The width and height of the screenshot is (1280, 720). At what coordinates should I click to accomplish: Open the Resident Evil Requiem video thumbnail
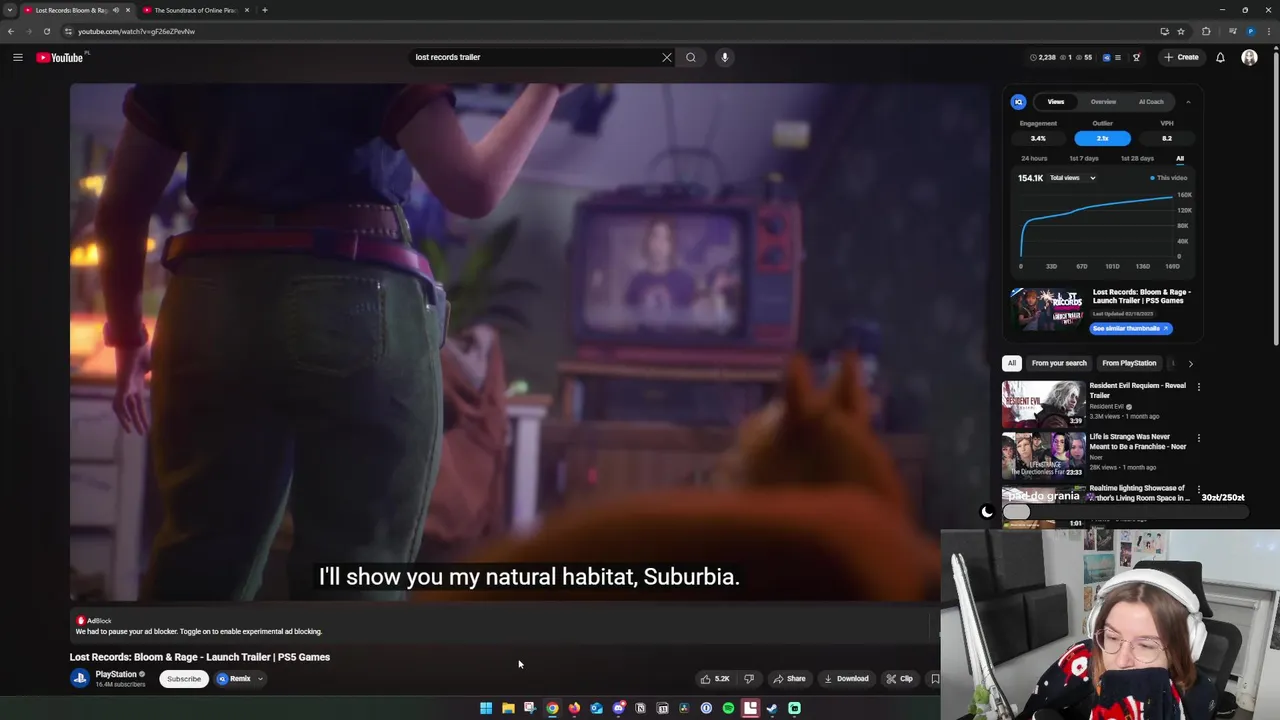point(1042,404)
